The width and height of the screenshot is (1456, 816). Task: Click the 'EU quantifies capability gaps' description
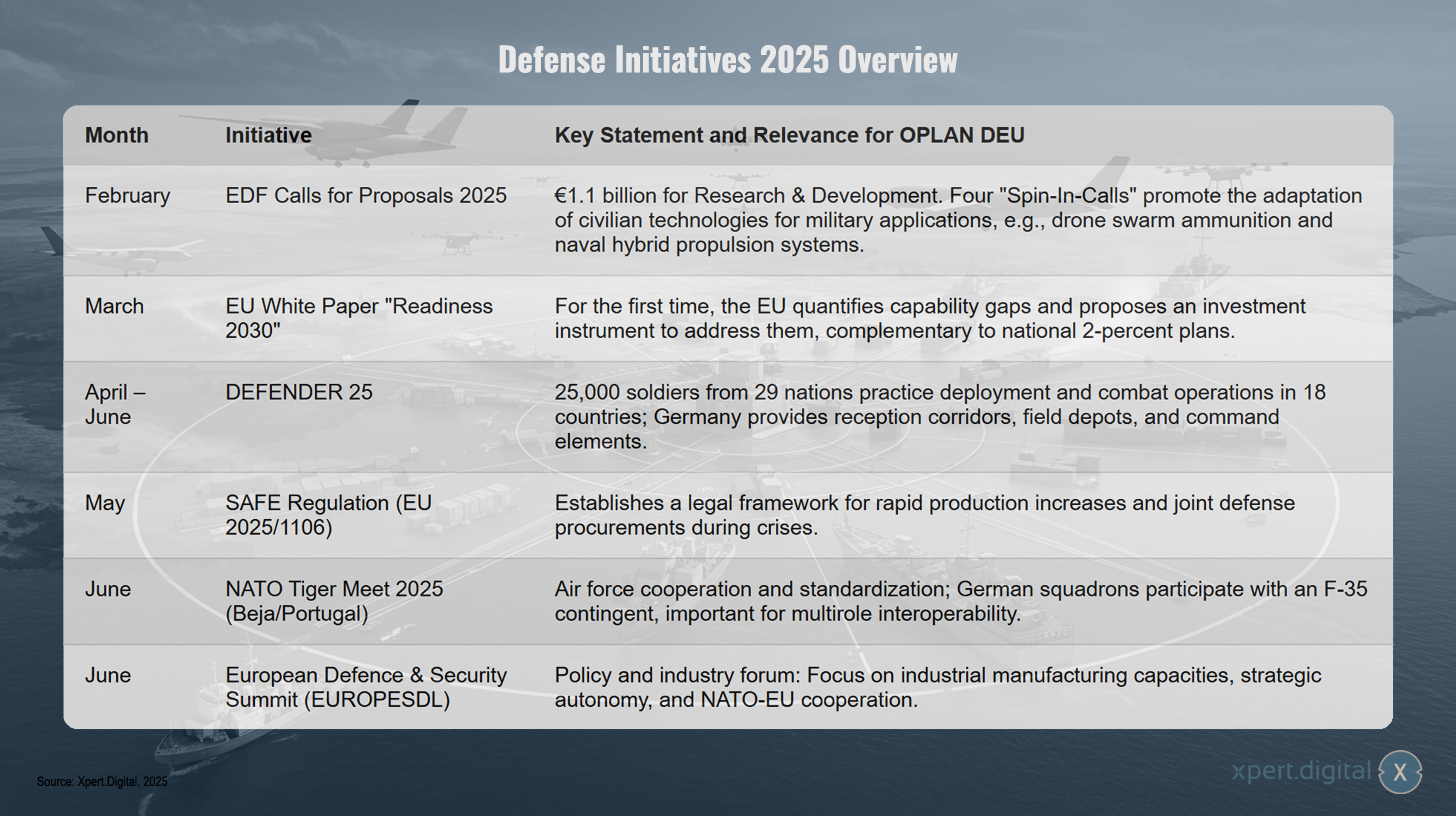[931, 318]
